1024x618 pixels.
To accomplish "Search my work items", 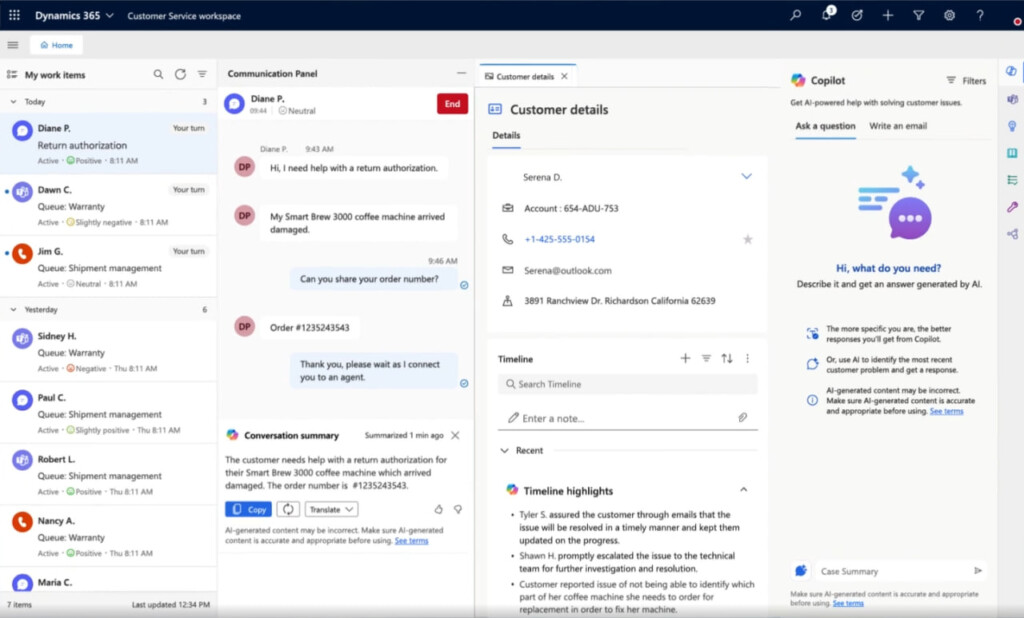I will coord(158,74).
